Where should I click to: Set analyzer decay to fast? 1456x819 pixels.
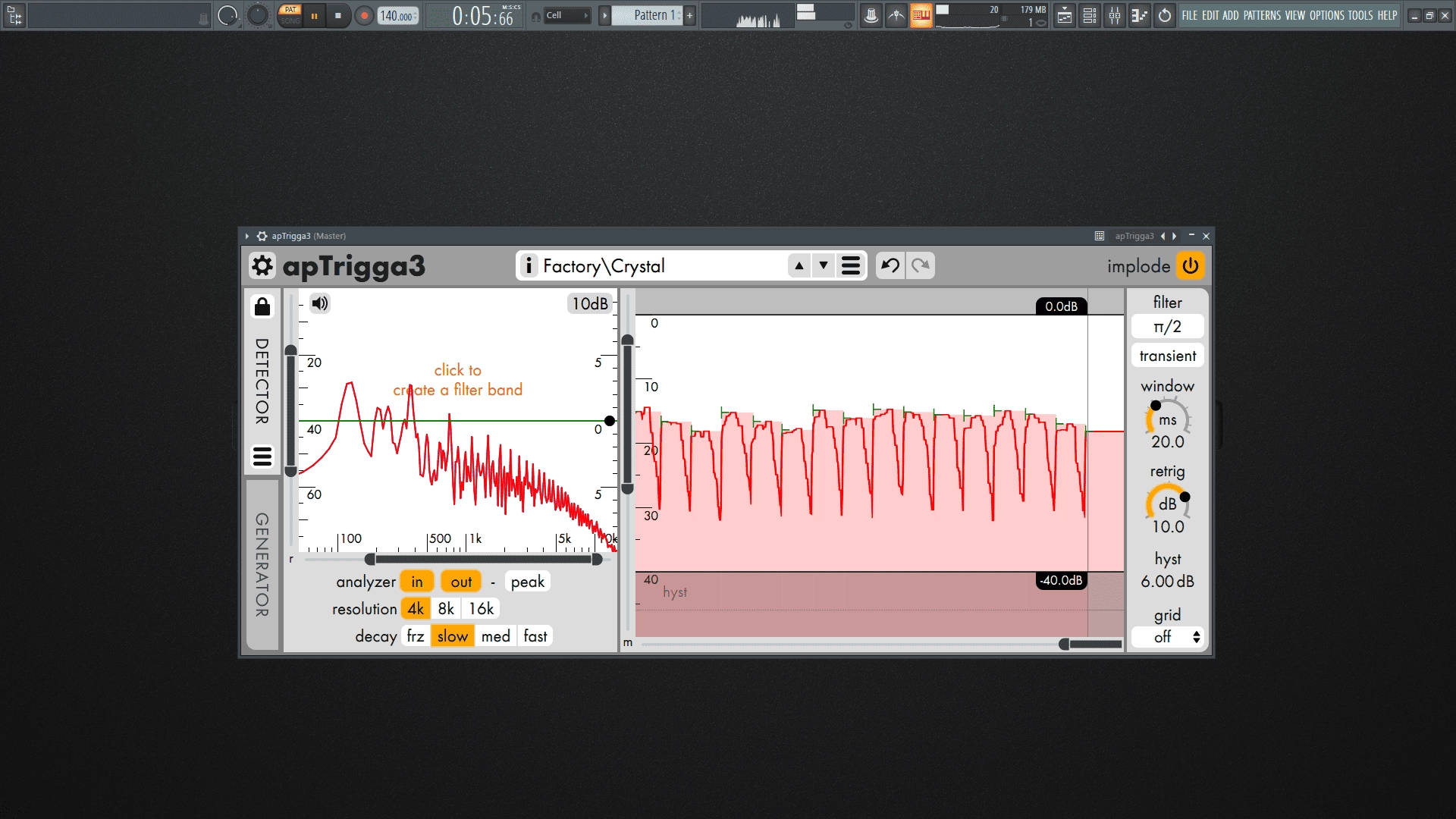coord(535,636)
